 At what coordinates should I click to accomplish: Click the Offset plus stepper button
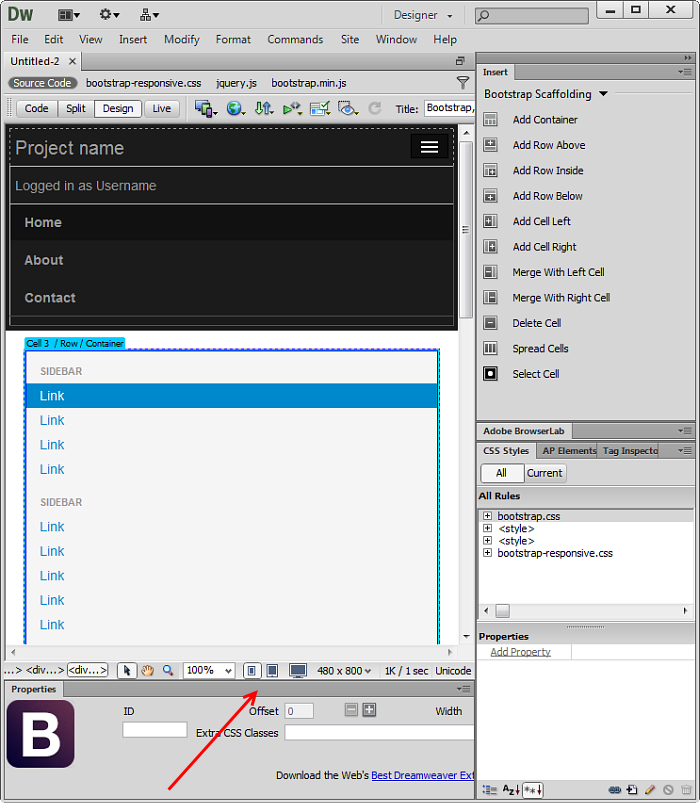pyautogui.click(x=369, y=710)
